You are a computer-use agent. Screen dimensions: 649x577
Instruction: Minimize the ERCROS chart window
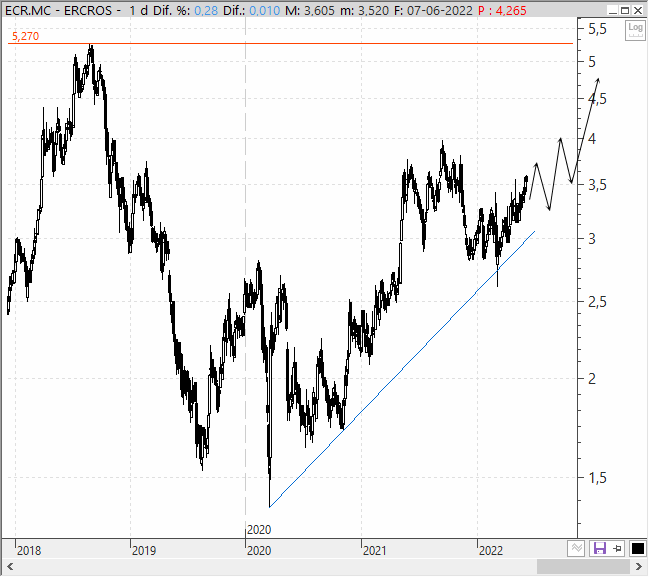[x=613, y=10]
